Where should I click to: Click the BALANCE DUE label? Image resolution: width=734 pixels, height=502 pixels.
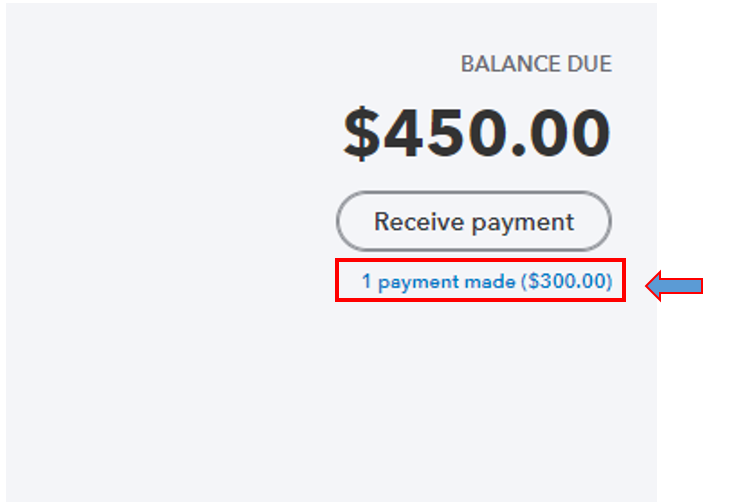(535, 65)
